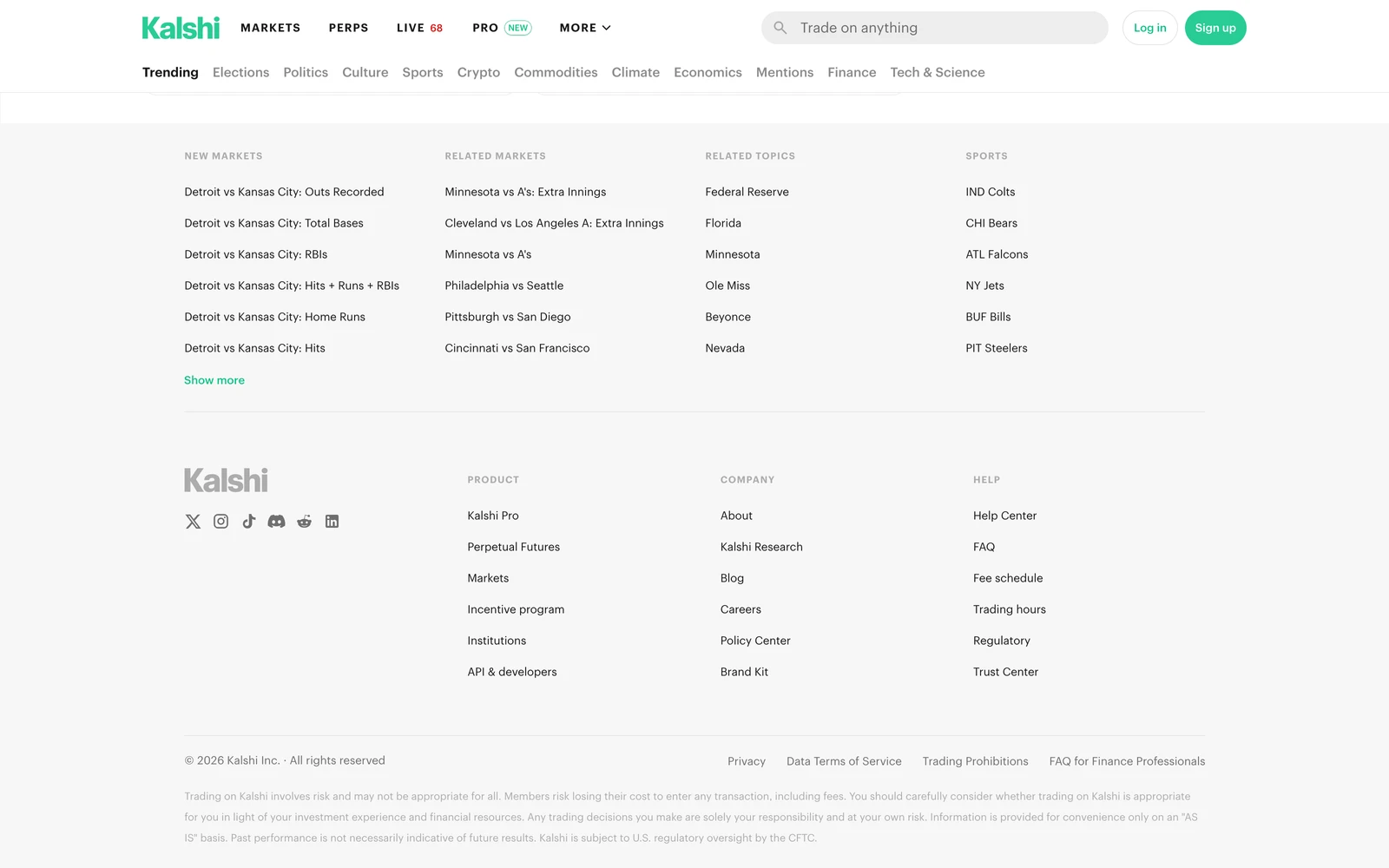Open Kalshi's Reddit icon in footer

(x=304, y=521)
